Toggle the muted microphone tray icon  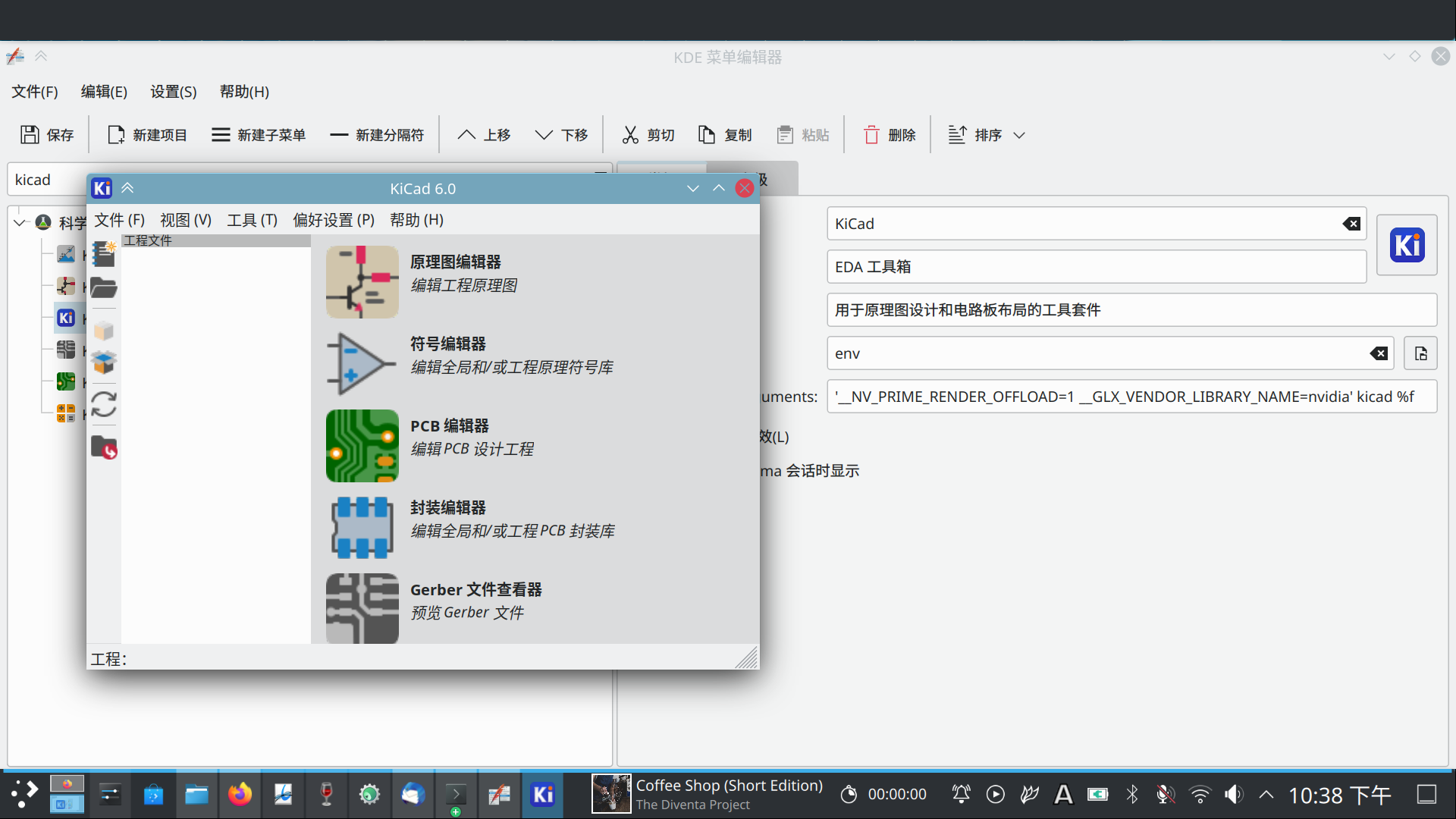tap(1166, 795)
